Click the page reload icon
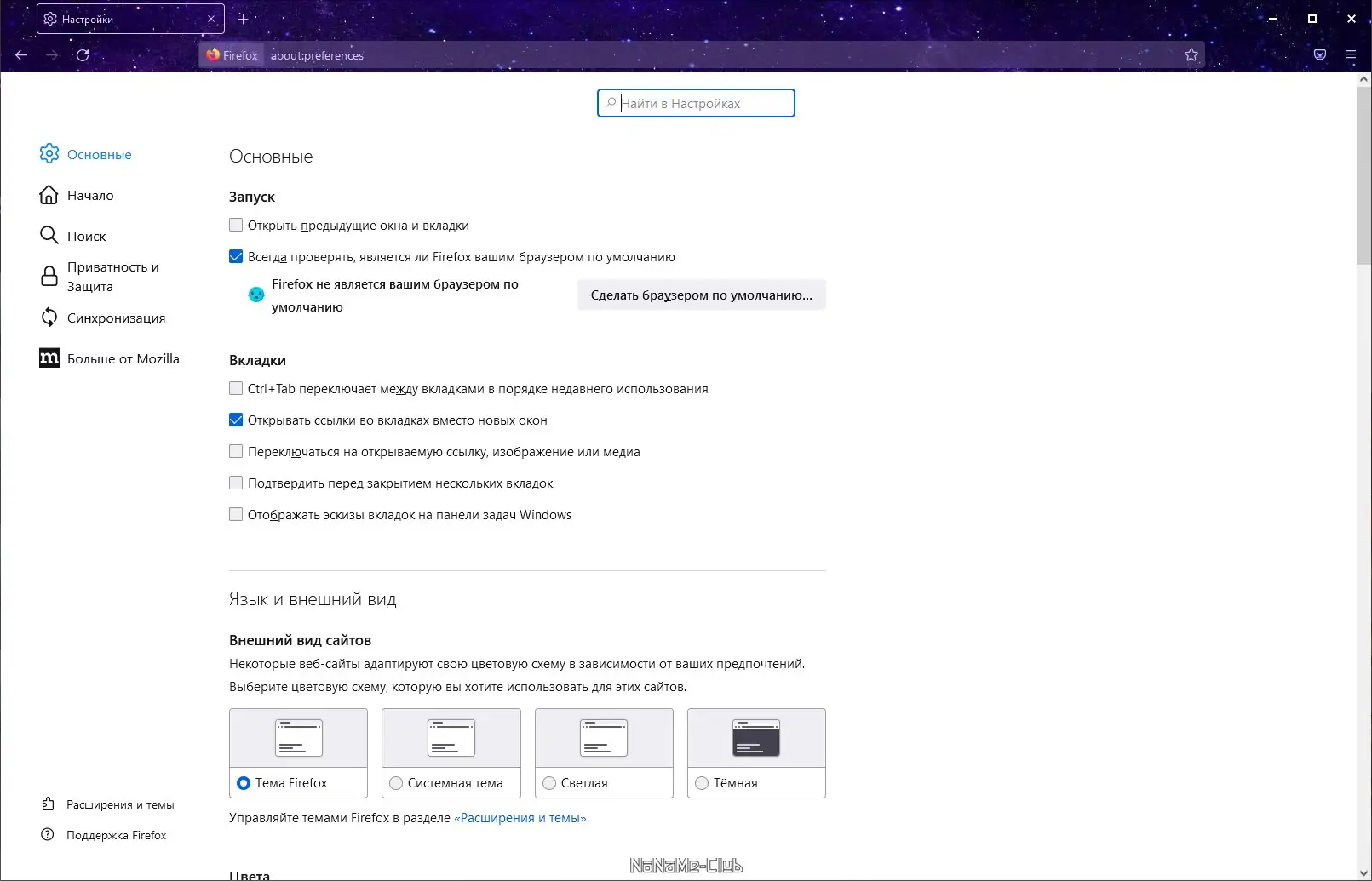The image size is (1372, 881). tap(83, 54)
